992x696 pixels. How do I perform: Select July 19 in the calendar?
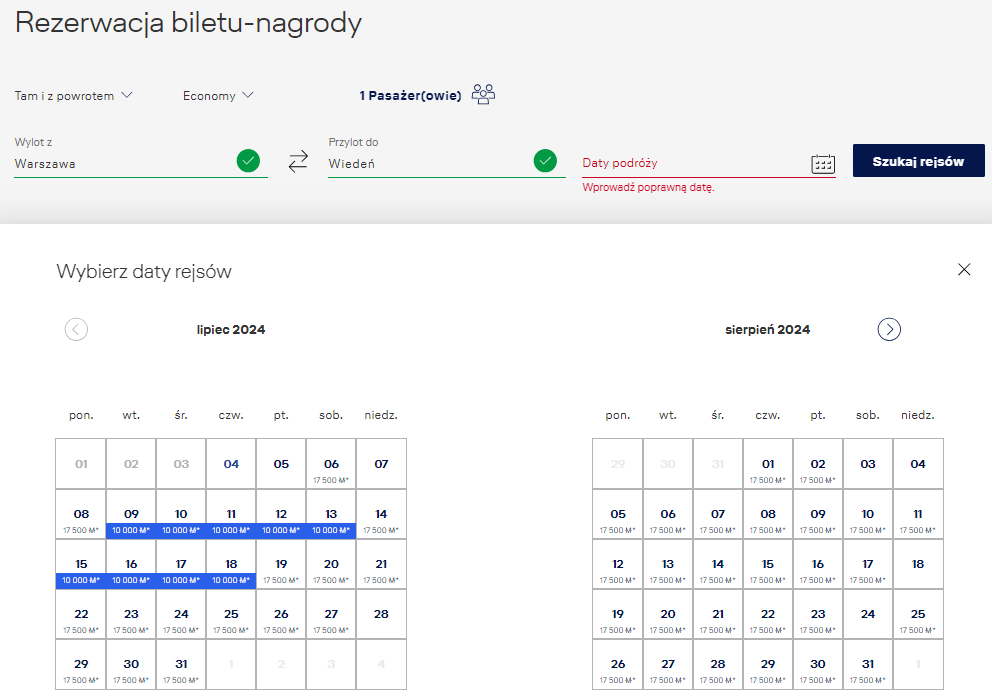pos(281,564)
